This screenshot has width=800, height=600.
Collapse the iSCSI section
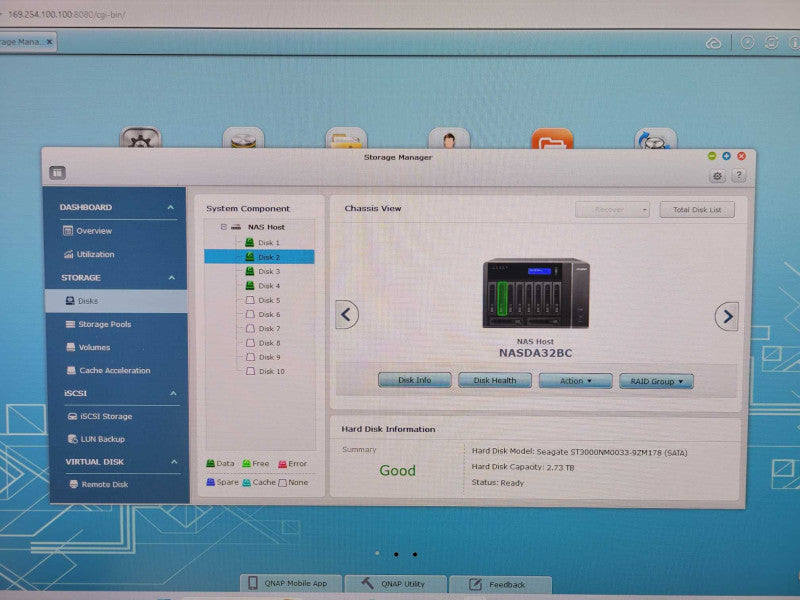173,393
